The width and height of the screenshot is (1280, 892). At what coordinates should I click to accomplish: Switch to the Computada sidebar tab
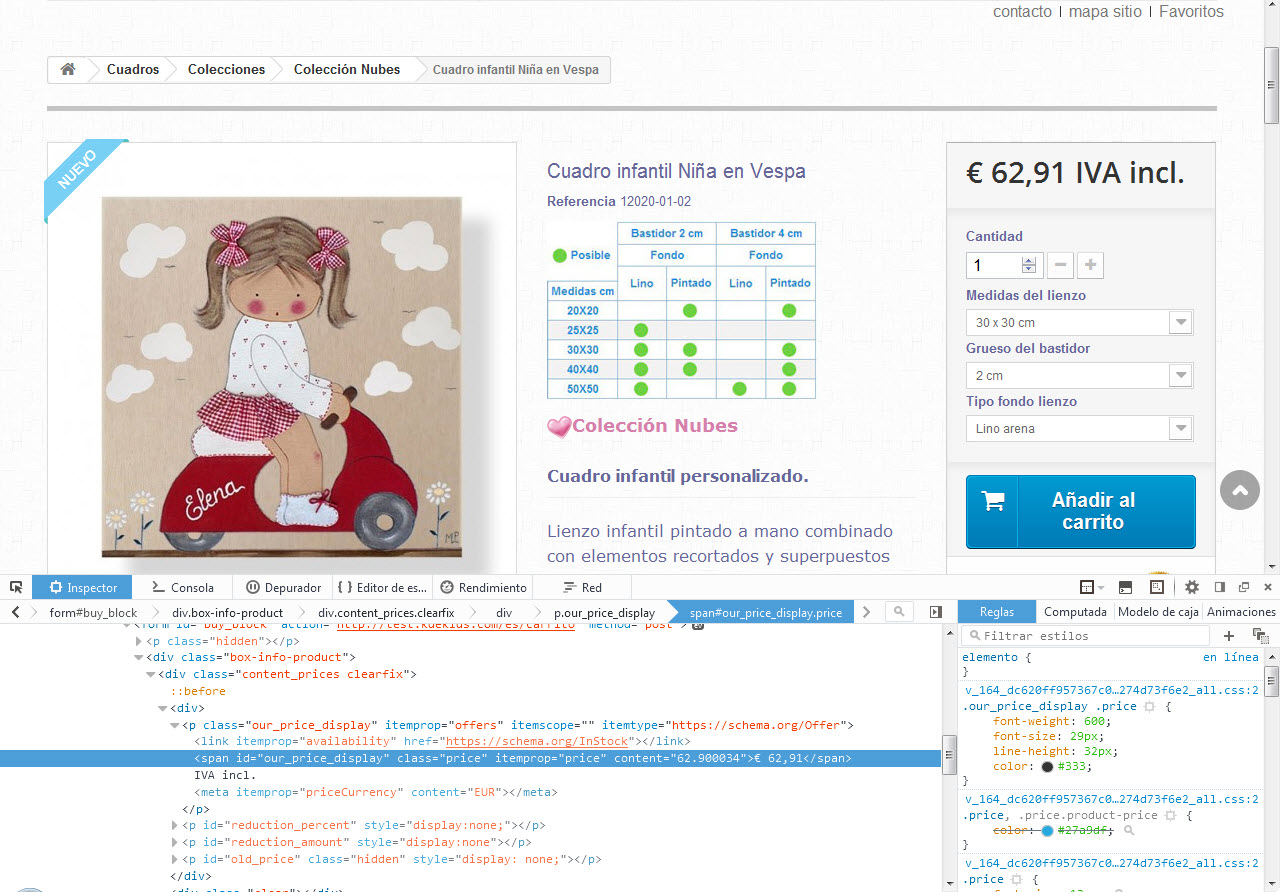point(1075,612)
